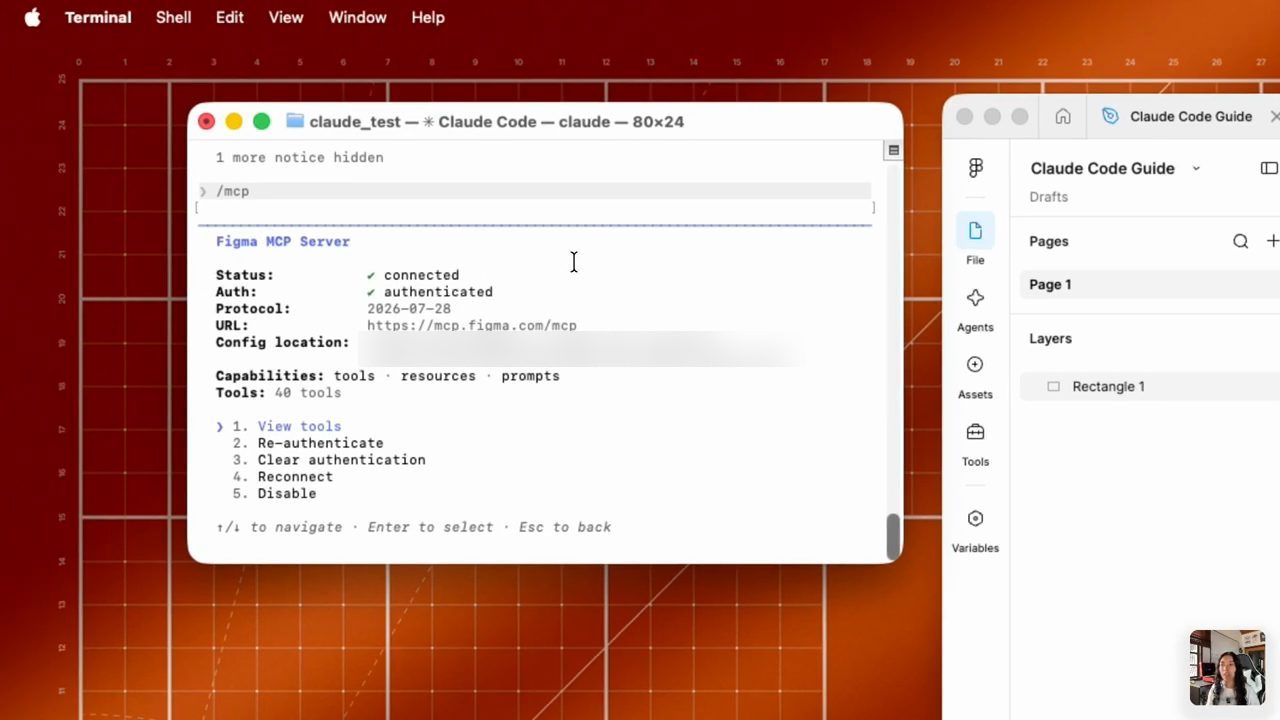Toggle the Figma sidebar layout icon
This screenshot has width=1280, height=720.
[1269, 168]
